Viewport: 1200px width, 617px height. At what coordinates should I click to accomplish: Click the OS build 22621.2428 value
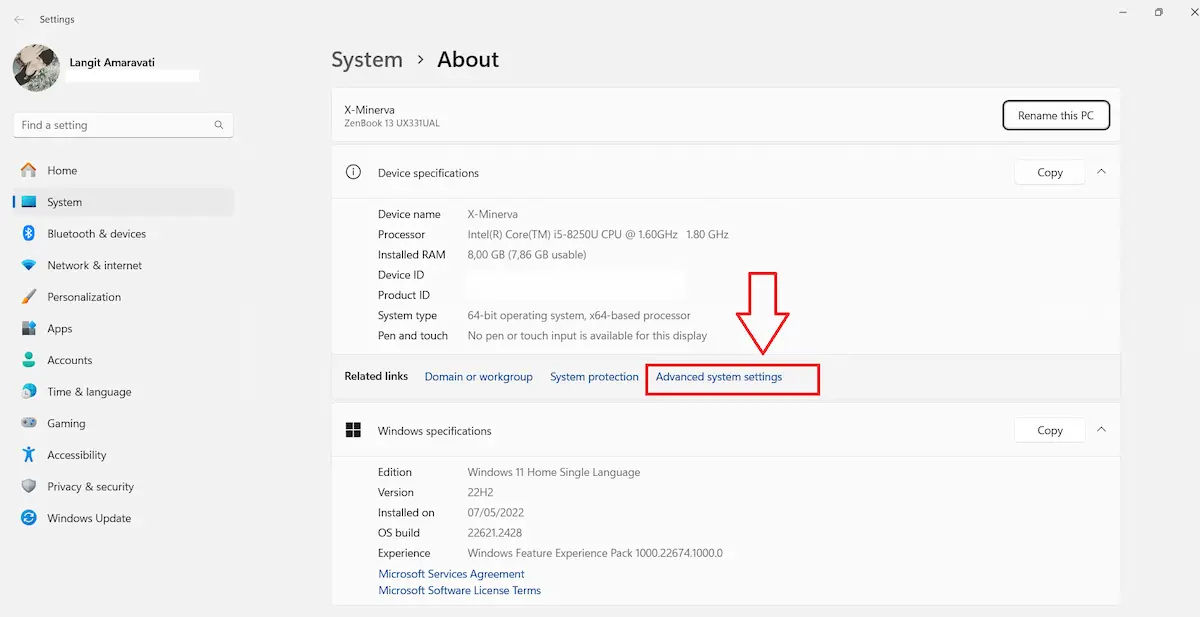(495, 533)
